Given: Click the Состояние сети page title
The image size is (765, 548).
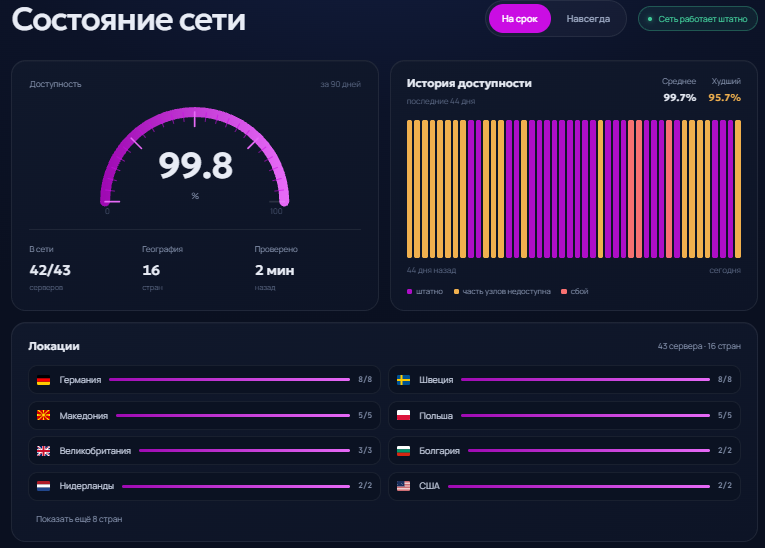Looking at the screenshot, I should 129,20.
